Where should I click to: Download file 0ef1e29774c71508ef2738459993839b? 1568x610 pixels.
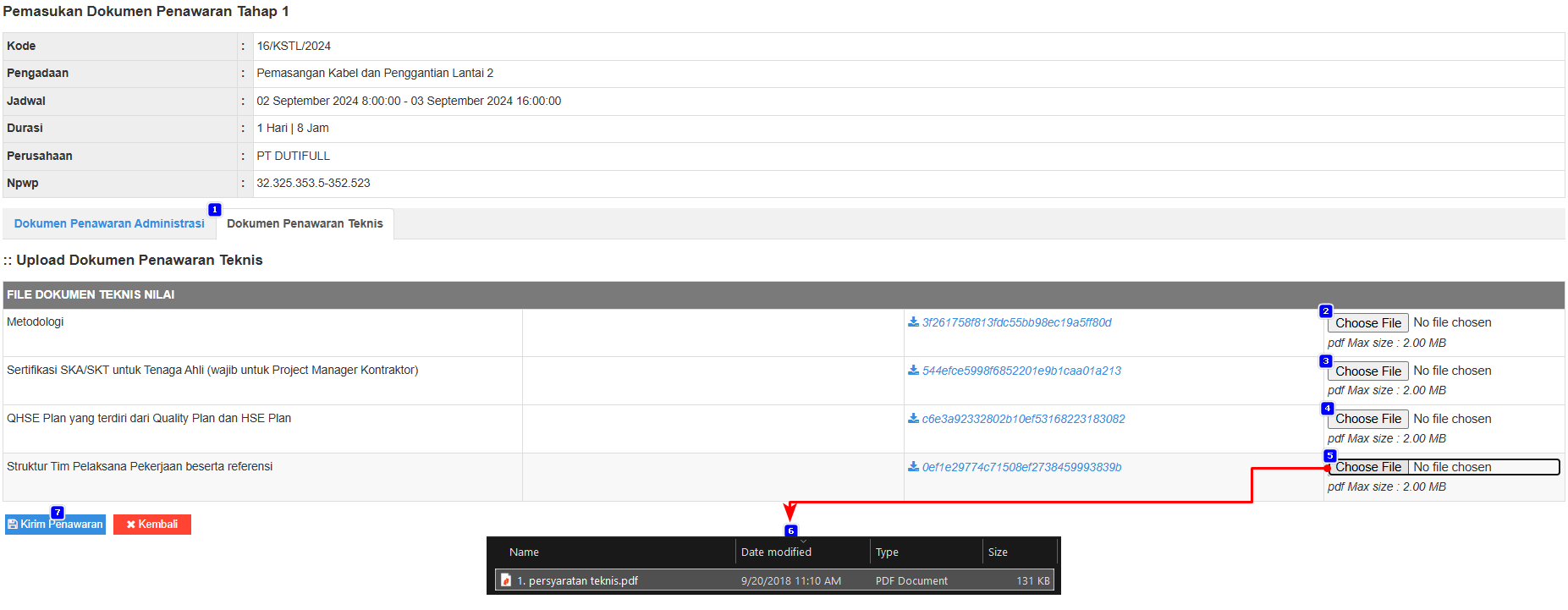click(x=1015, y=467)
